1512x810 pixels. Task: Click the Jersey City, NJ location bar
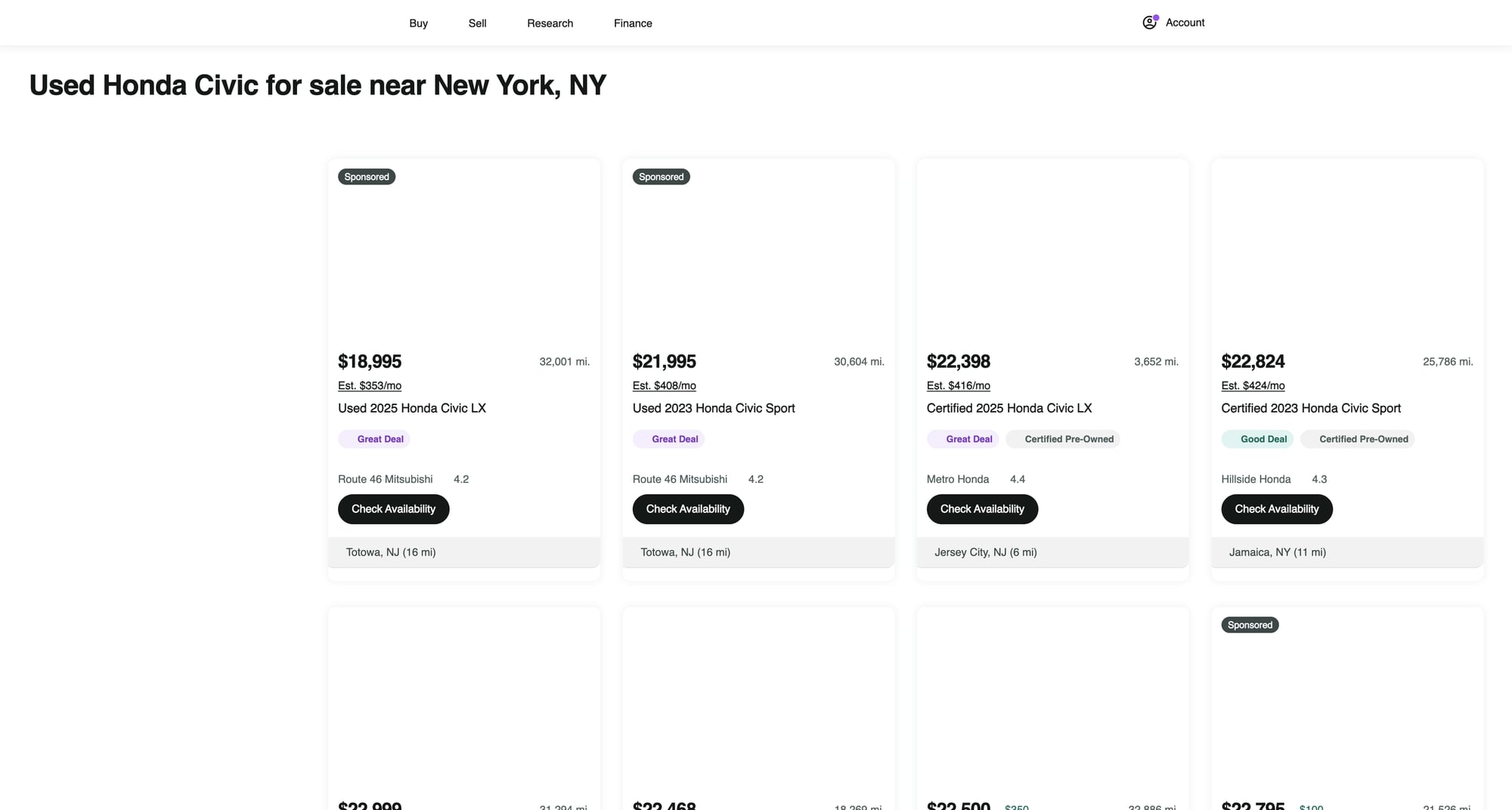(x=1052, y=552)
